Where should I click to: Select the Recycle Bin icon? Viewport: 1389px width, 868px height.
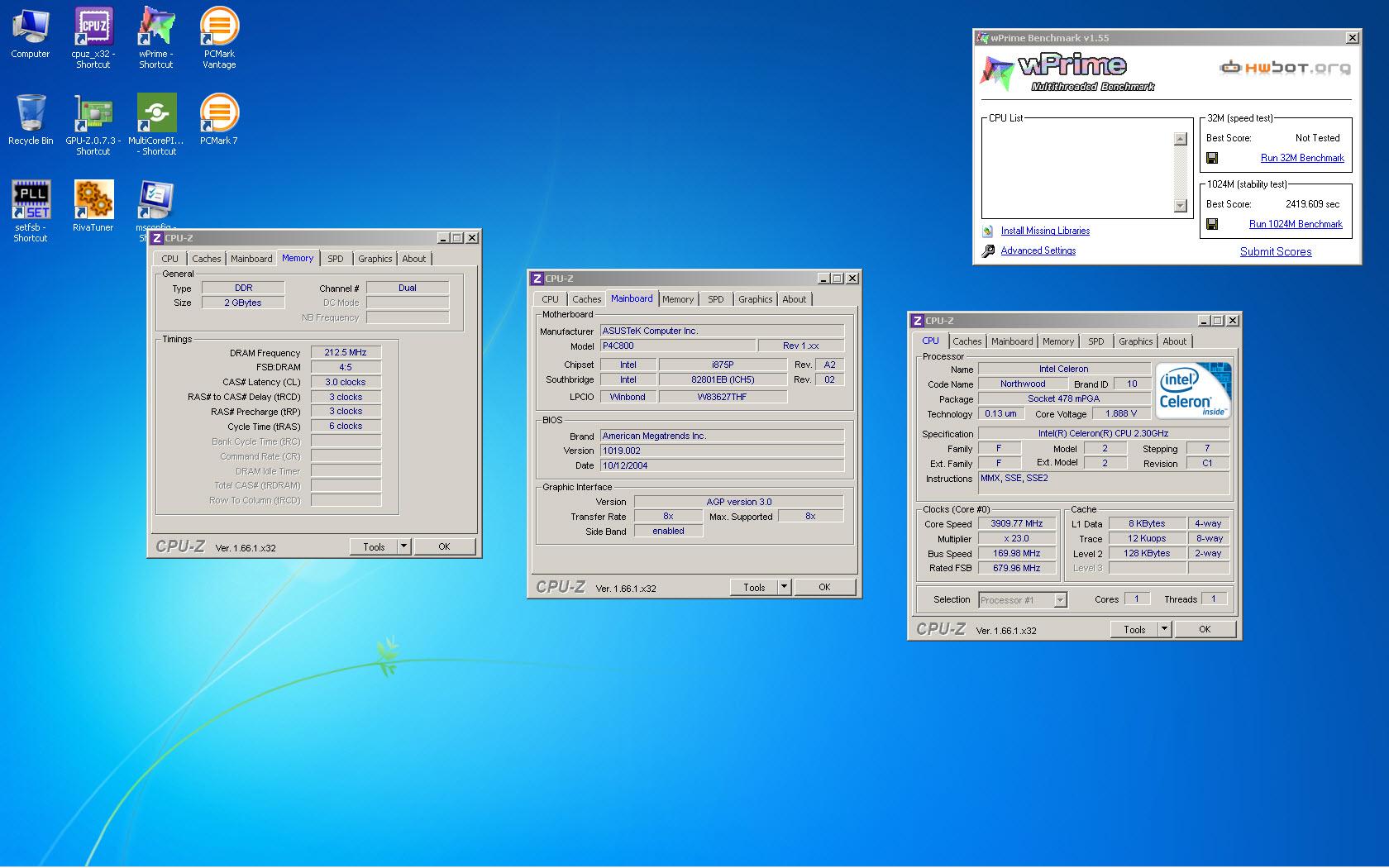(x=31, y=120)
